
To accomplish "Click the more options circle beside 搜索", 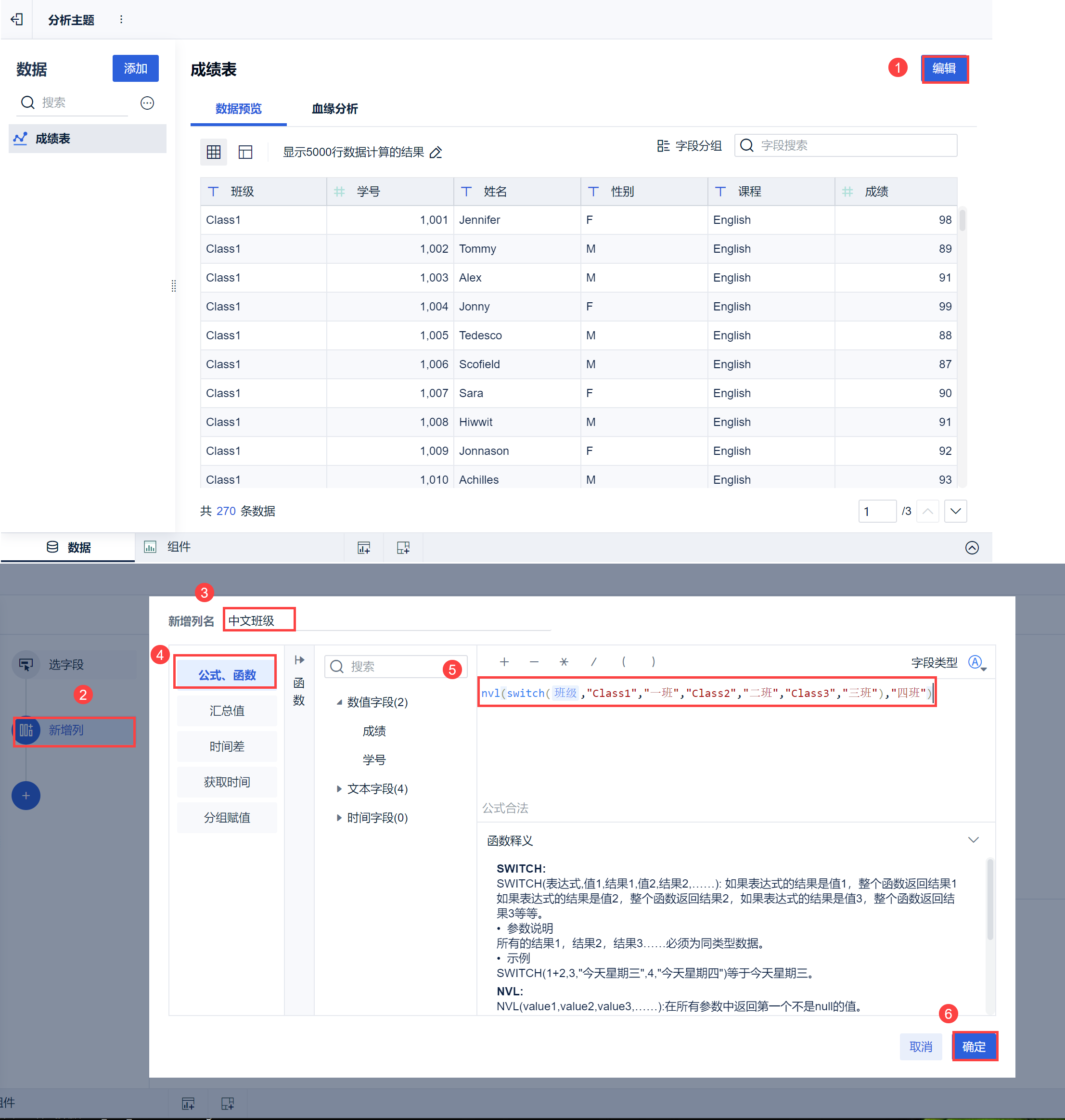I will [x=147, y=103].
